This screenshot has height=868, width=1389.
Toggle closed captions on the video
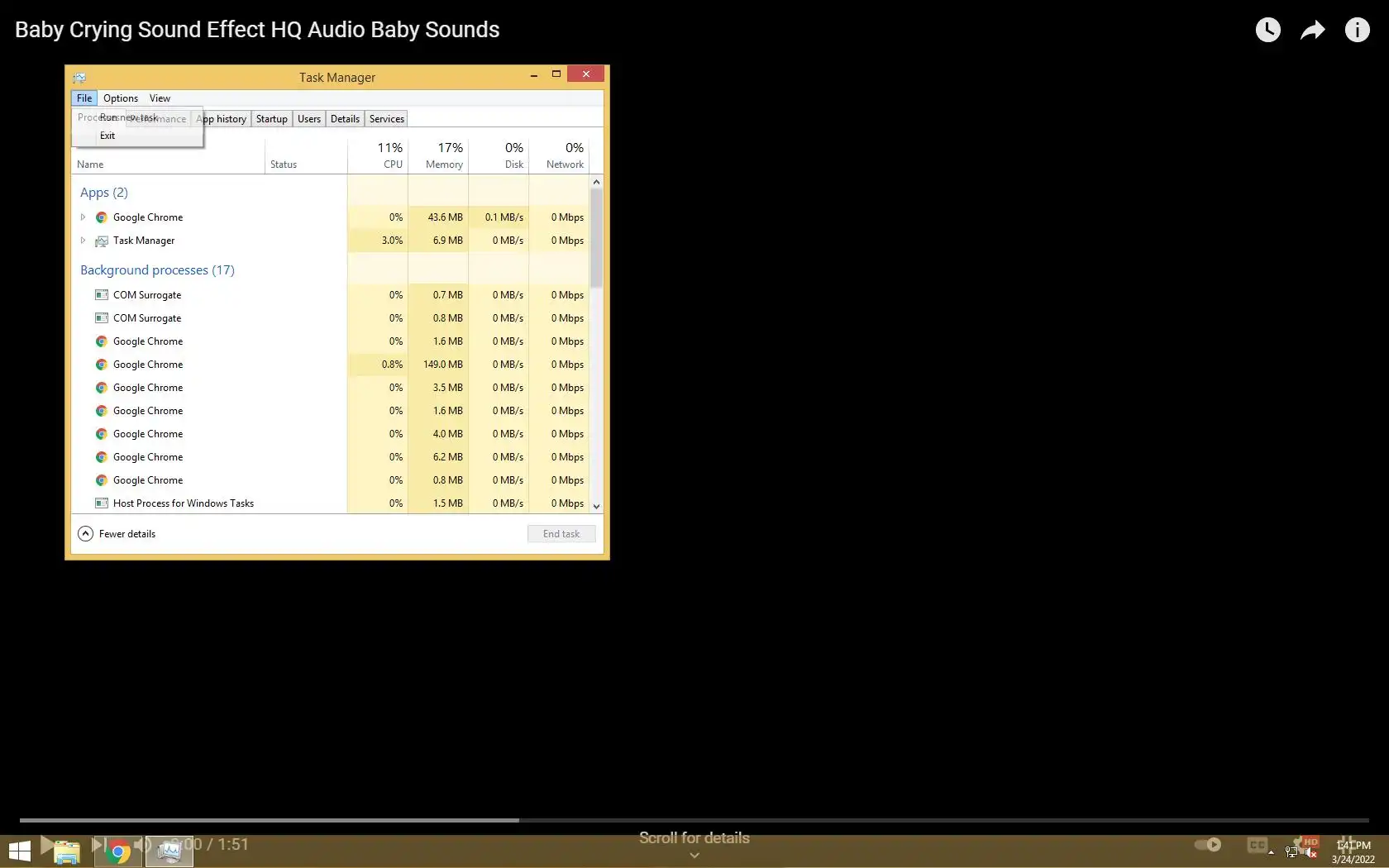click(x=1258, y=844)
